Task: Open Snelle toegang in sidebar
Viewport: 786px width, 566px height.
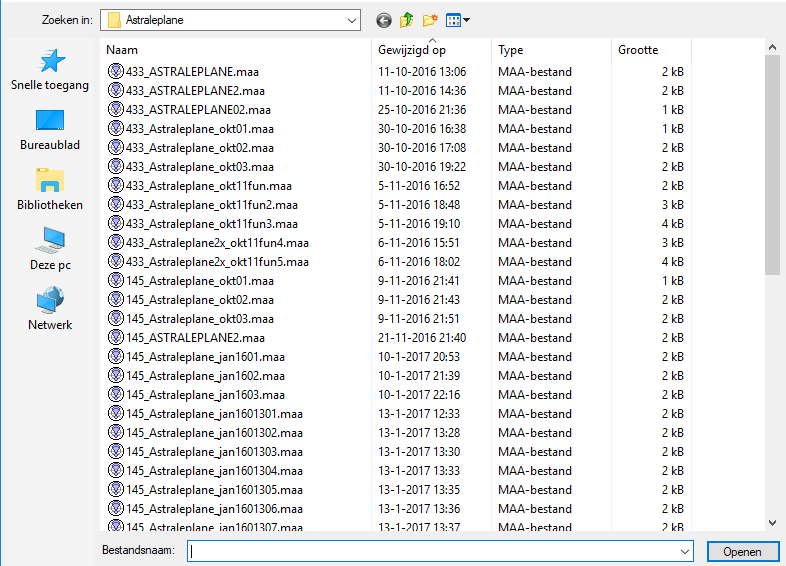Action: pyautogui.click(x=50, y=70)
